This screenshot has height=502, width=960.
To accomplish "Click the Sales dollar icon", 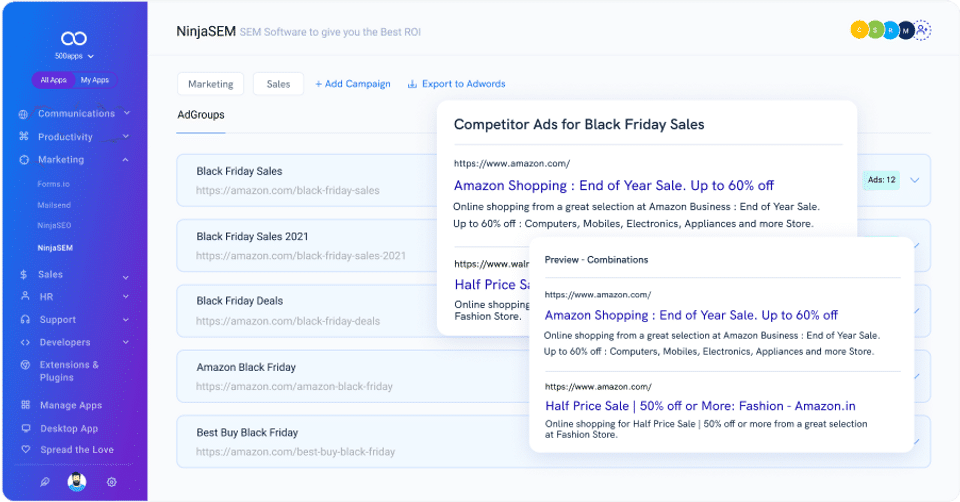I will [x=23, y=274].
